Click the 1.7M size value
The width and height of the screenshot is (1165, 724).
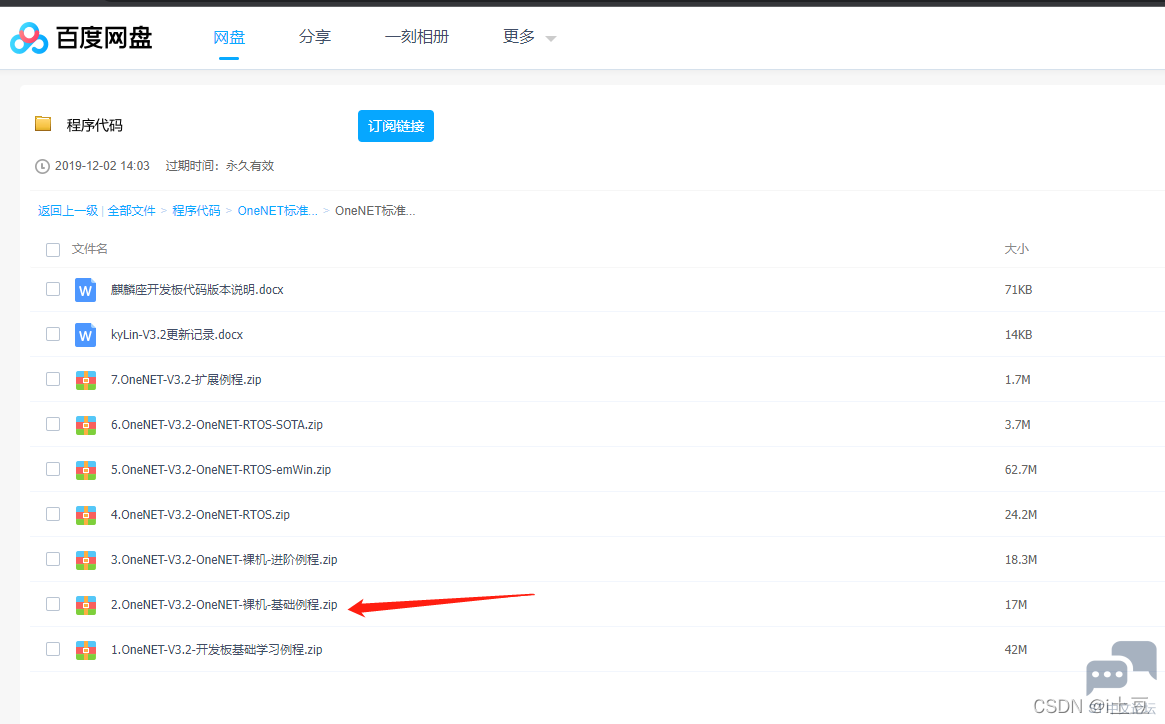(x=1018, y=380)
